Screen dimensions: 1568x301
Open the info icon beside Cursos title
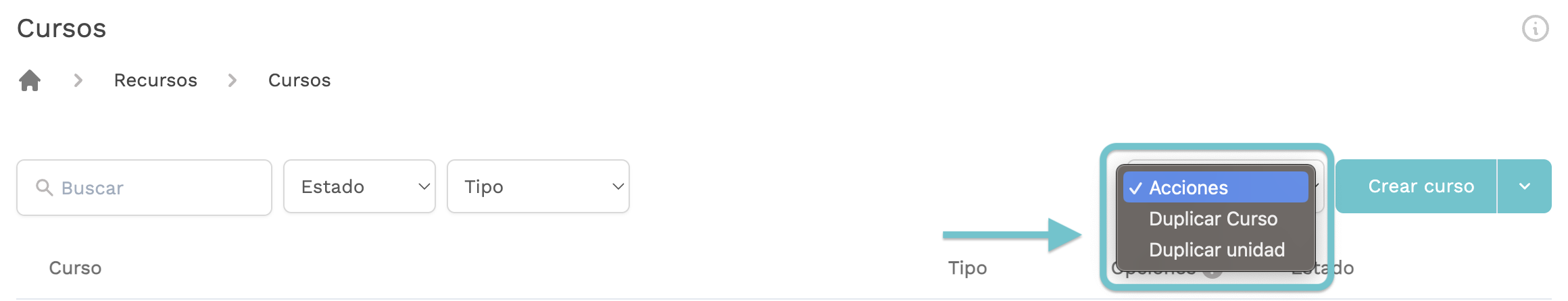(x=1535, y=29)
